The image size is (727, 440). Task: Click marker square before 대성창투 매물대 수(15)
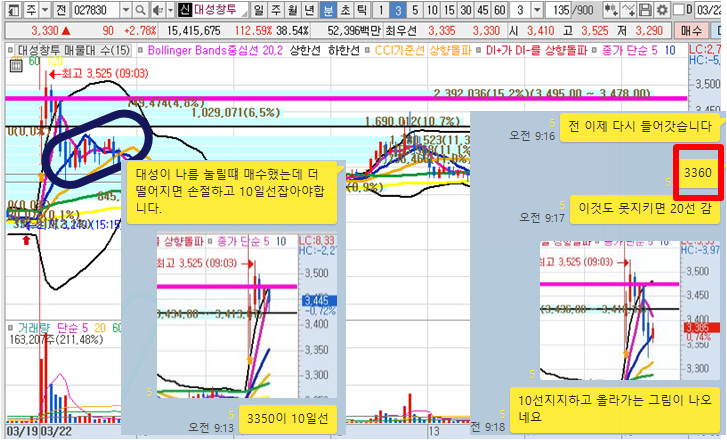[x=11, y=49]
